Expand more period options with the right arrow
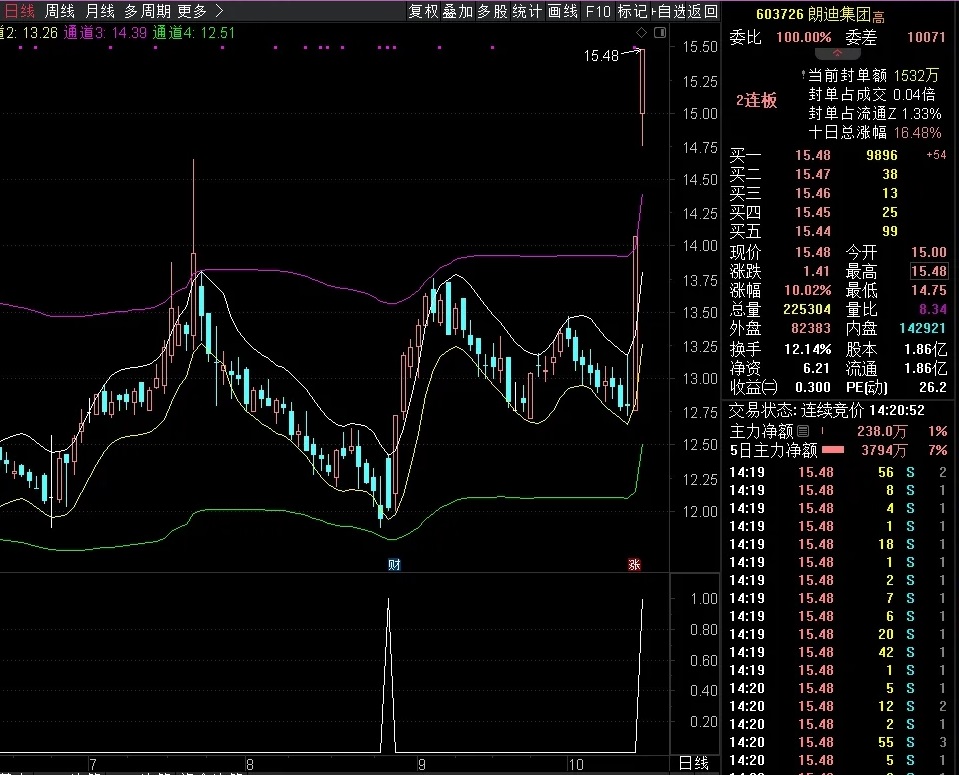The width and height of the screenshot is (959, 775). coord(219,11)
